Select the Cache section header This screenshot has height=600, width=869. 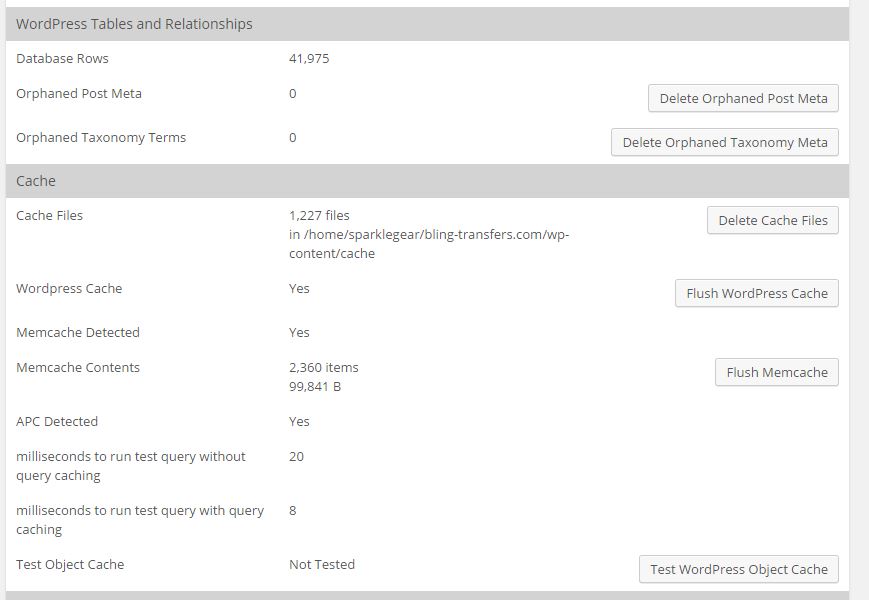click(x=36, y=181)
